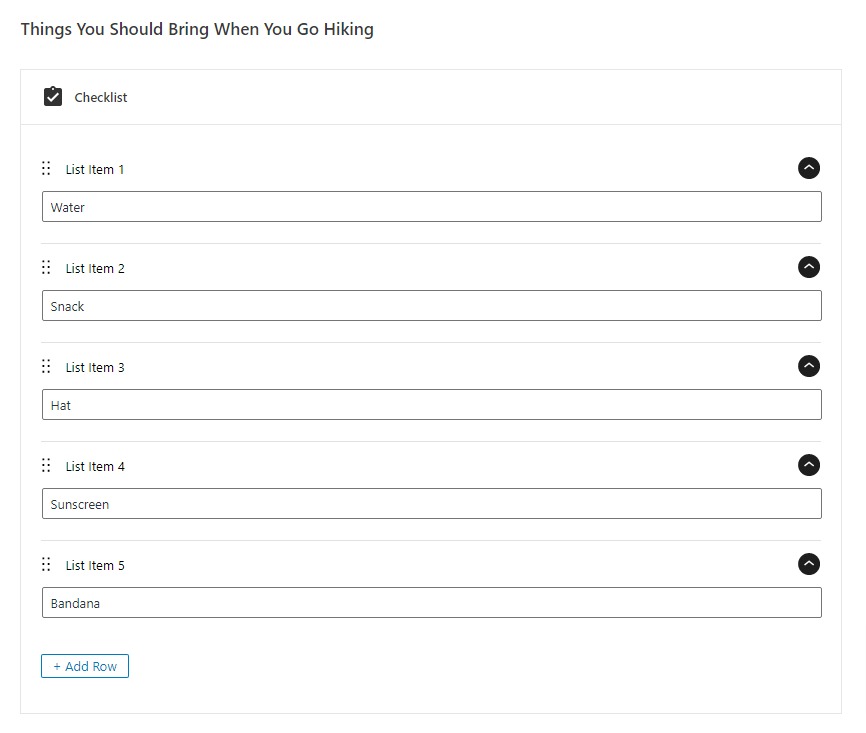This screenshot has height=733, width=866.
Task: Click the Checklist panel header label
Action: coord(101,97)
